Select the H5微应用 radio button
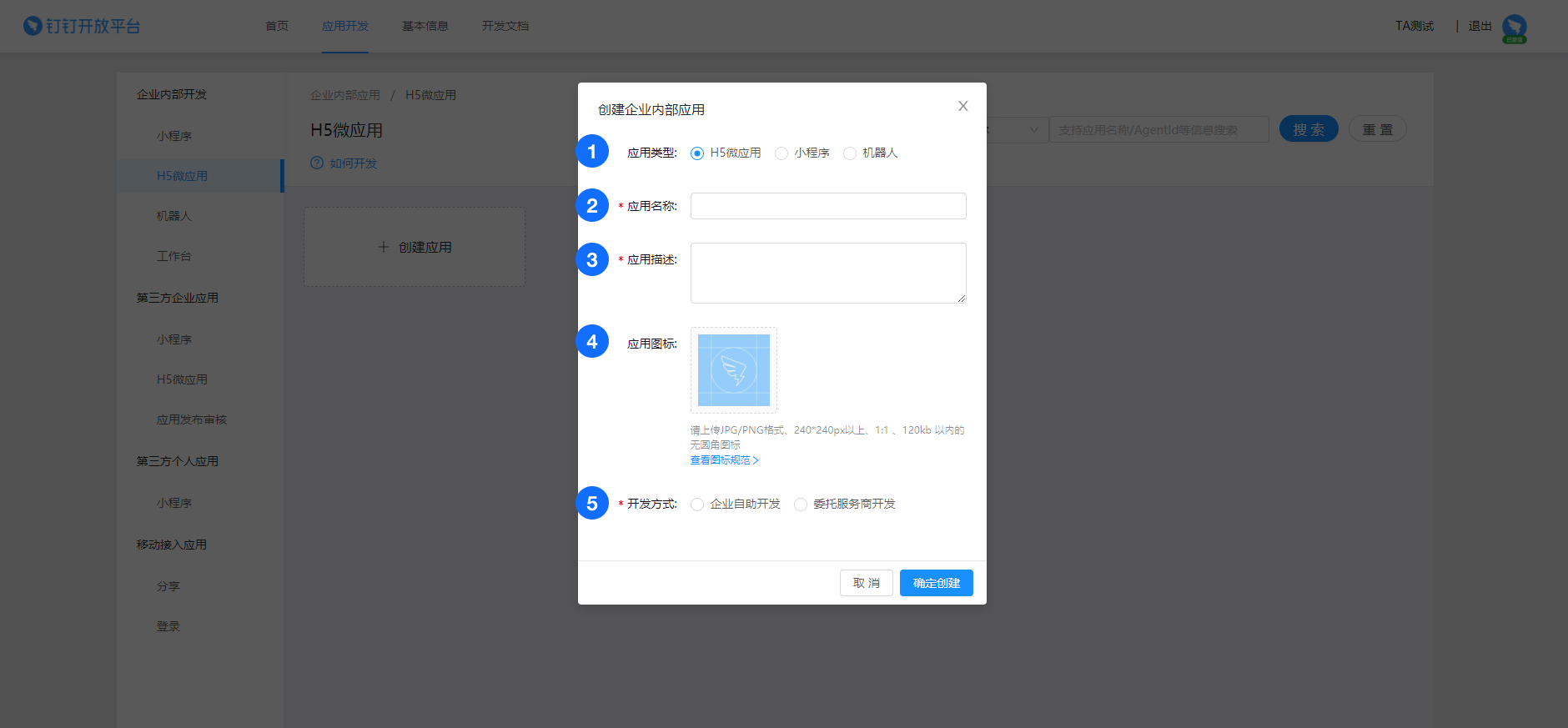 (x=697, y=153)
